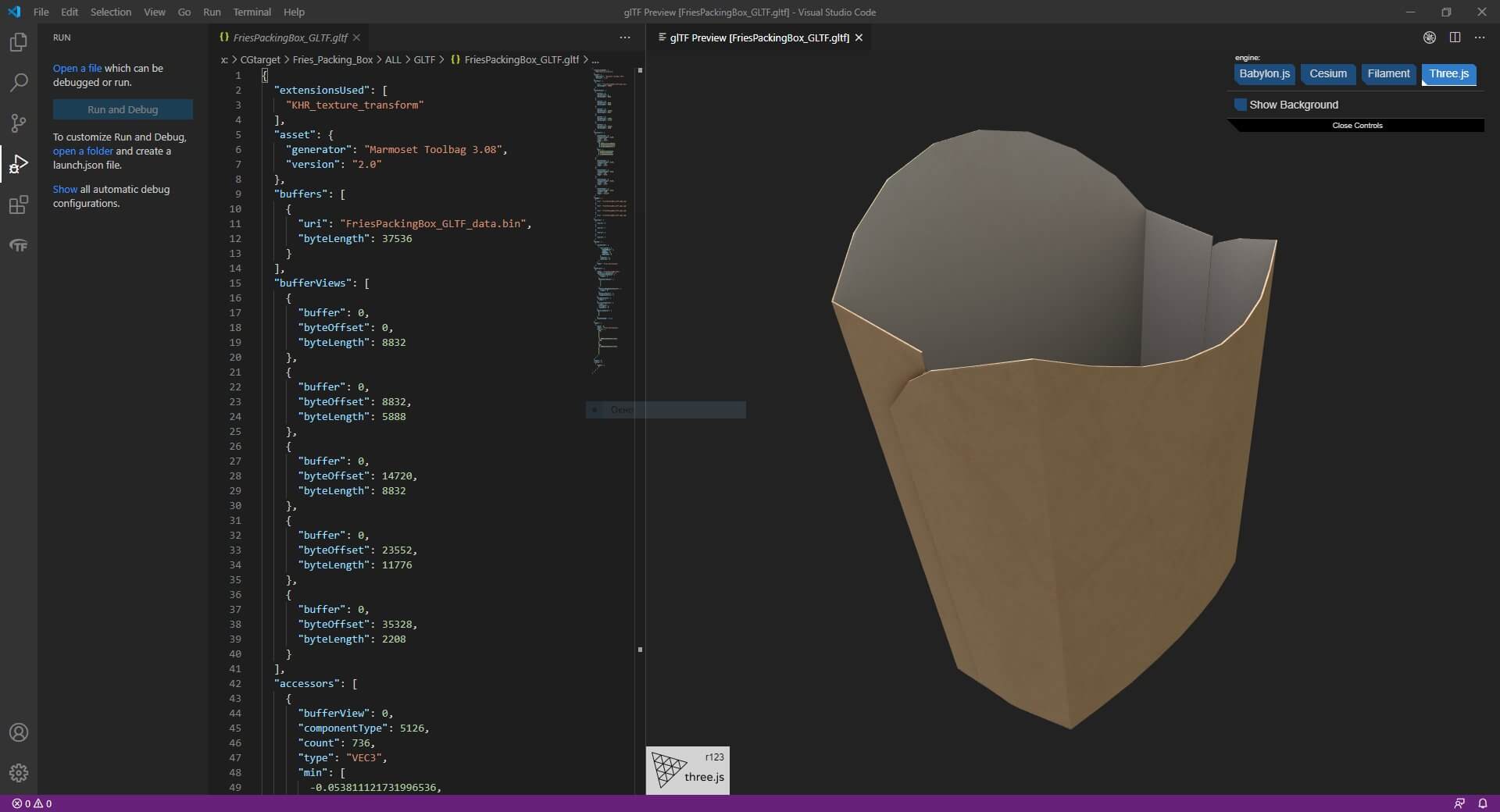
Task: Switch rendering engine to Cesium
Action: (x=1328, y=74)
